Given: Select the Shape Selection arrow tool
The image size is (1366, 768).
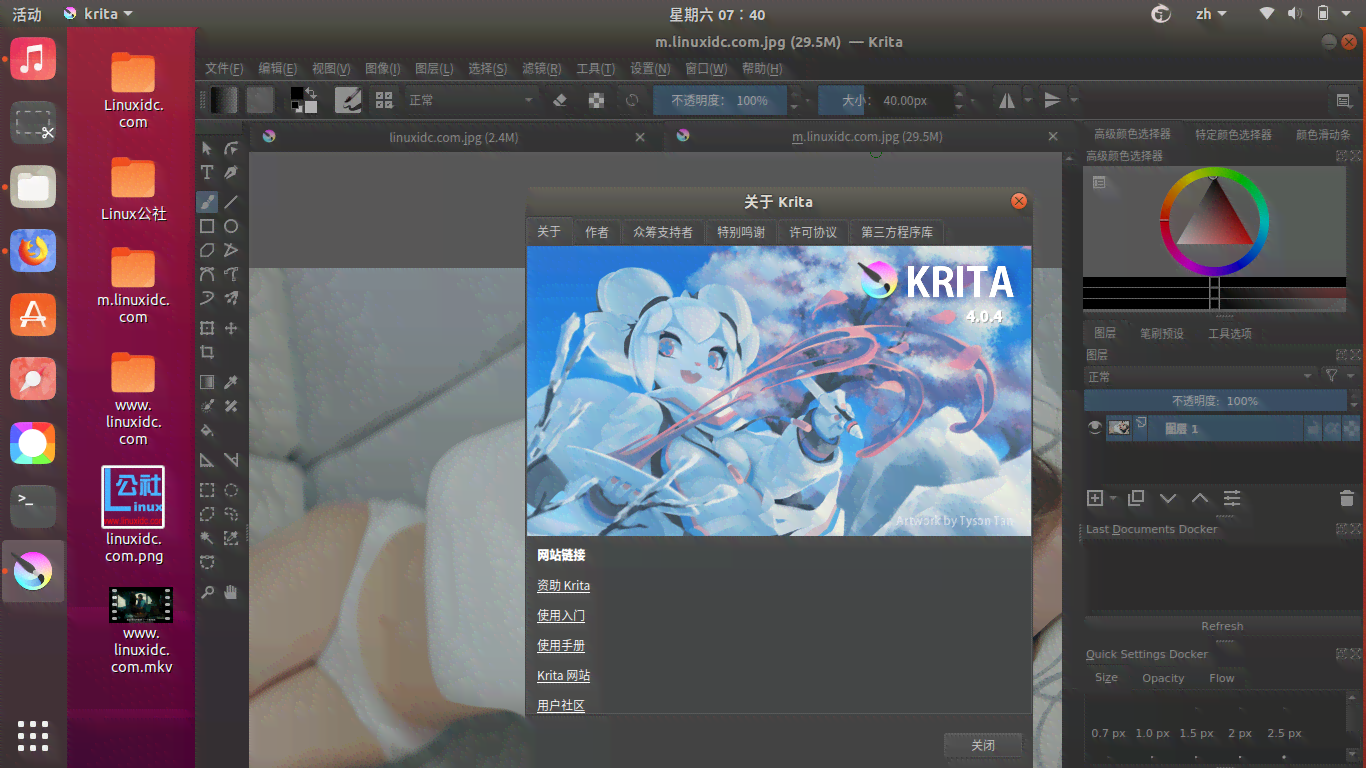Looking at the screenshot, I should [207, 148].
